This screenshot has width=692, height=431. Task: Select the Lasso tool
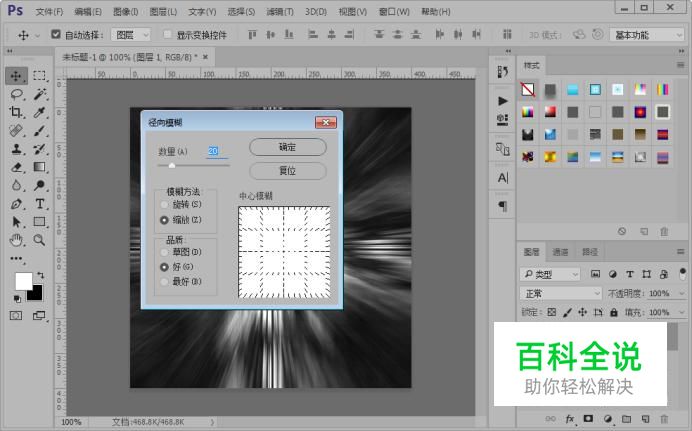tap(16, 94)
